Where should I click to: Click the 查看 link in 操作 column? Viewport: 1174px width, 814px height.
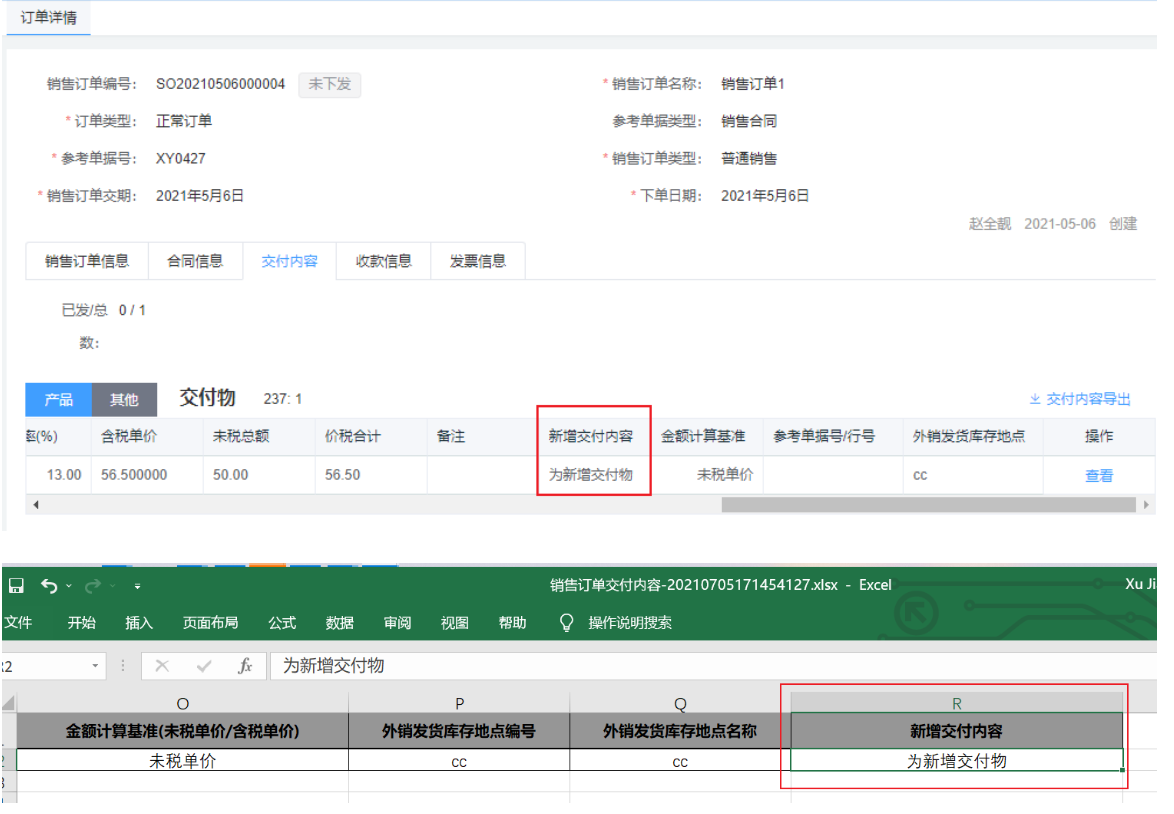[x=1098, y=476]
